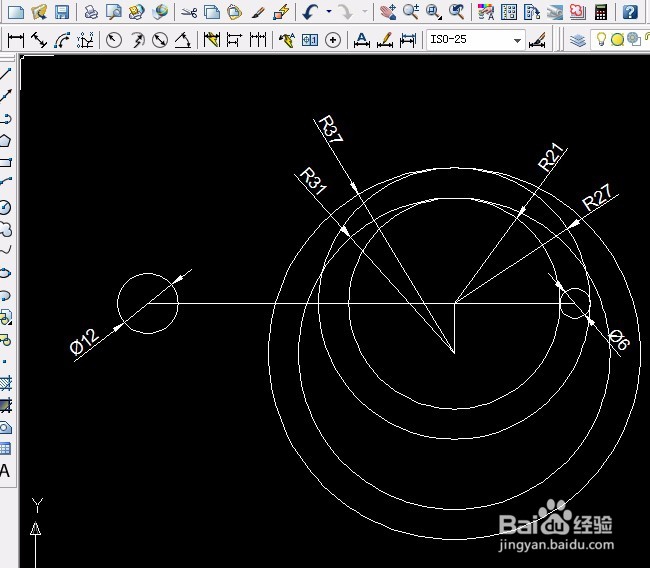Select Dimension Edit tool

pyautogui.click(x=362, y=40)
